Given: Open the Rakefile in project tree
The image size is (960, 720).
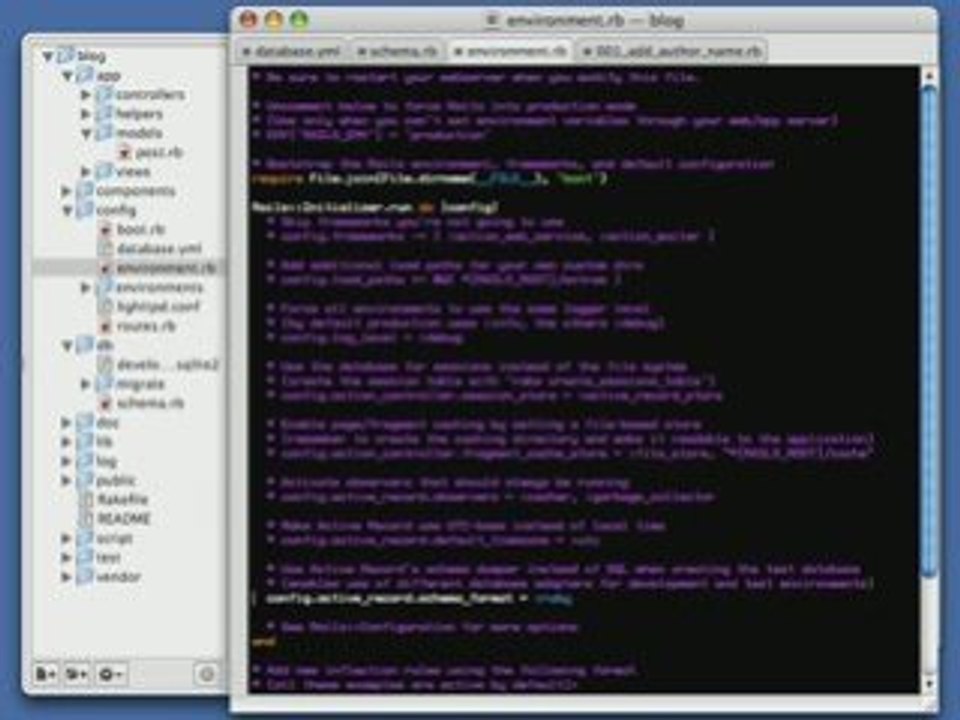Looking at the screenshot, I should click(122, 500).
